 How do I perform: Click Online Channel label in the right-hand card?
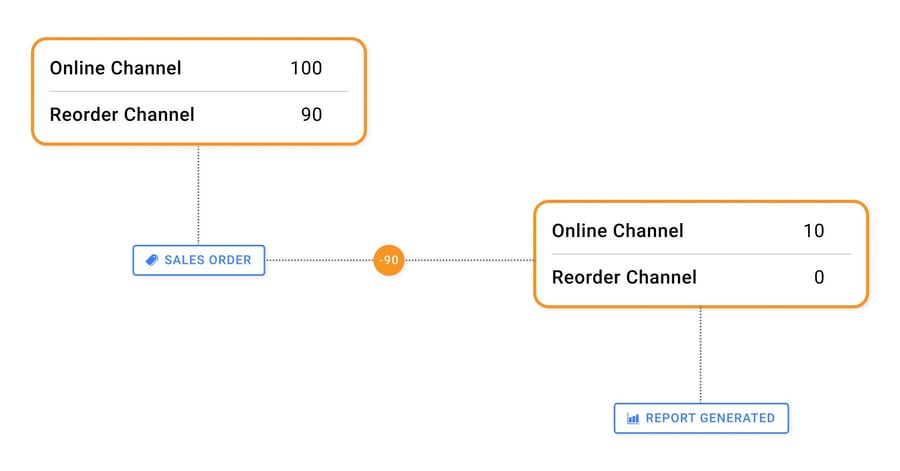pos(618,231)
